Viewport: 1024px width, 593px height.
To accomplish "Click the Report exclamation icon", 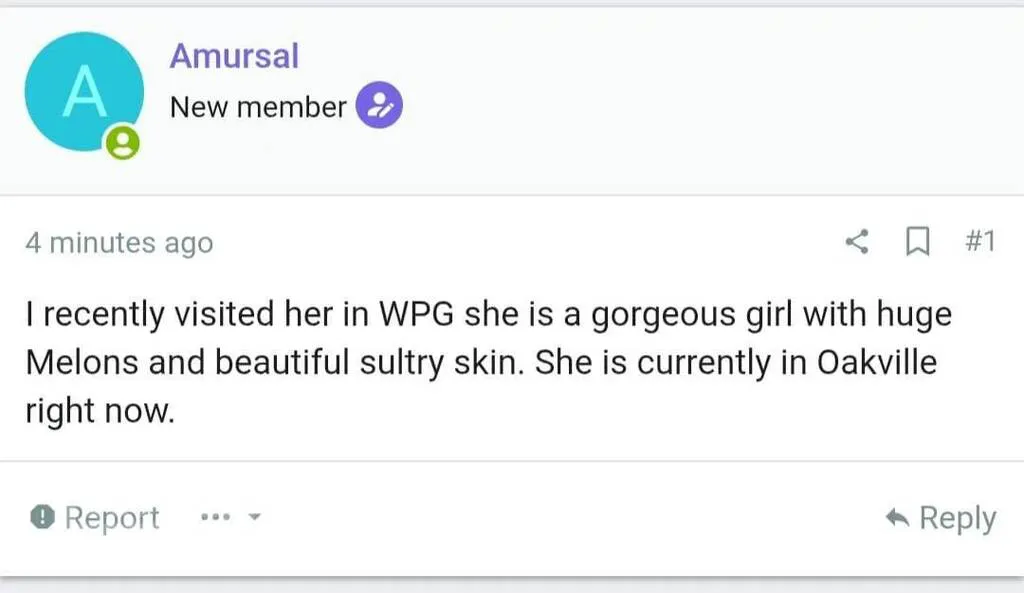I will (42, 517).
